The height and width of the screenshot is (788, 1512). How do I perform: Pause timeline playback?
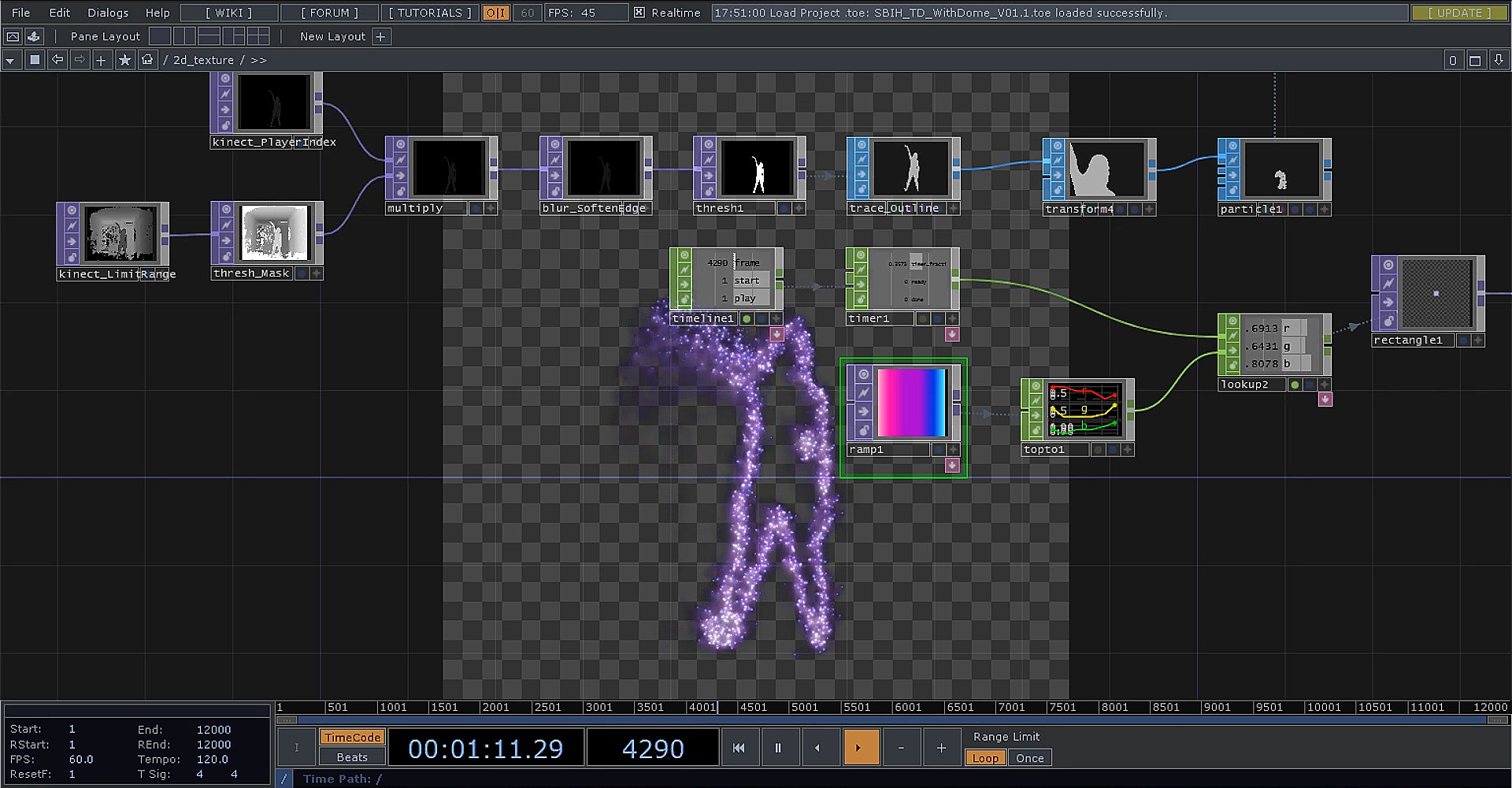pyautogui.click(x=778, y=748)
